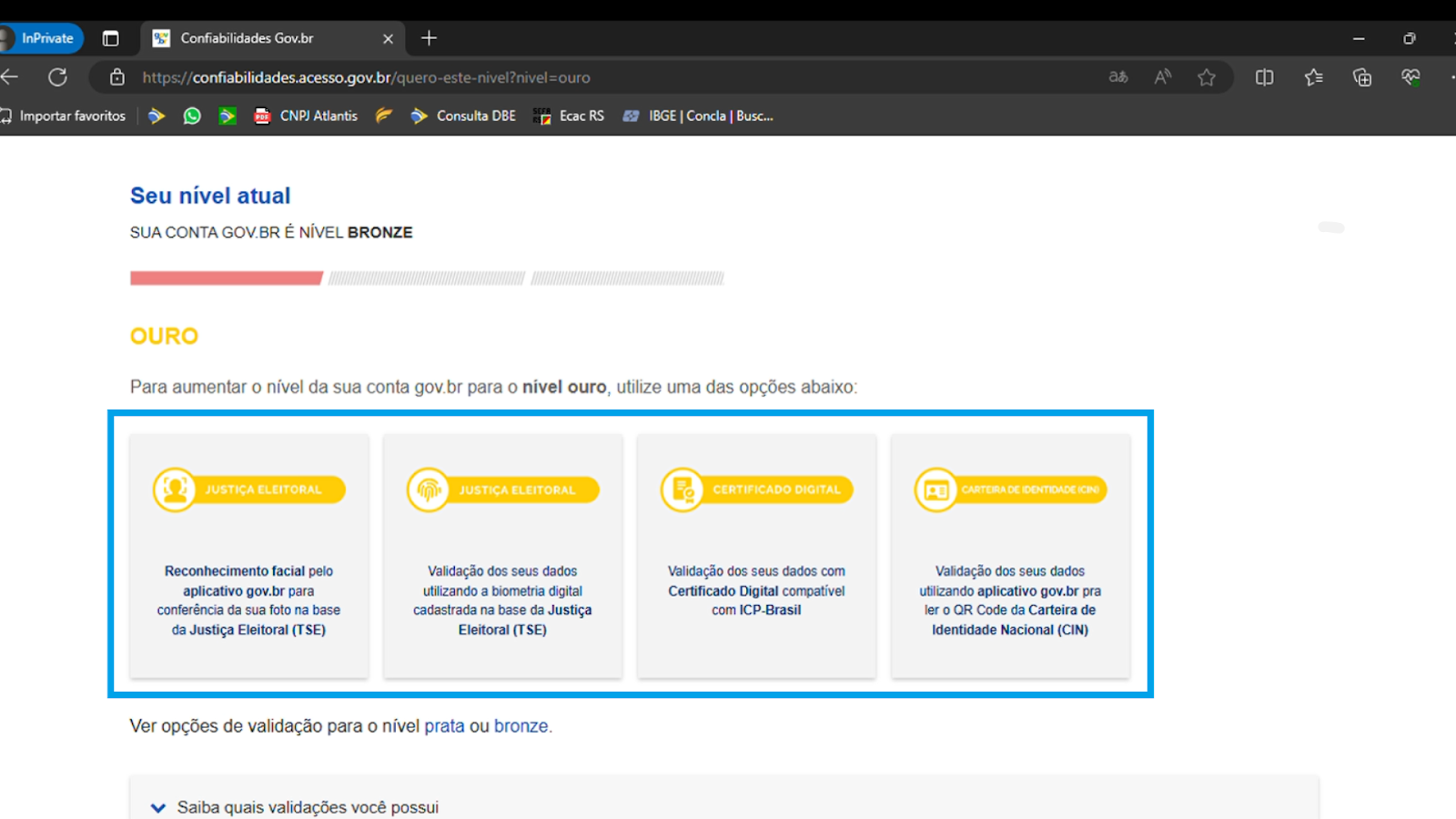Click the bronze level progress bar segment

(x=227, y=278)
